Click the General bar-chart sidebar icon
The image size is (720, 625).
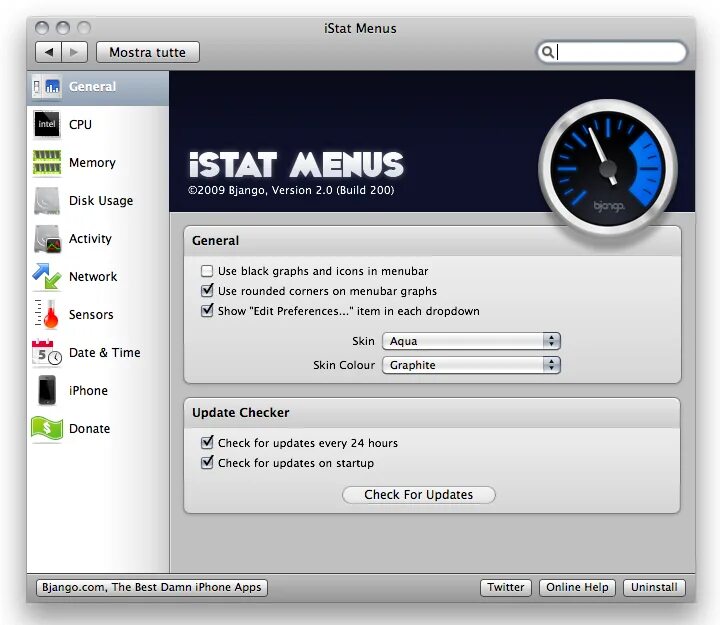pos(47,86)
